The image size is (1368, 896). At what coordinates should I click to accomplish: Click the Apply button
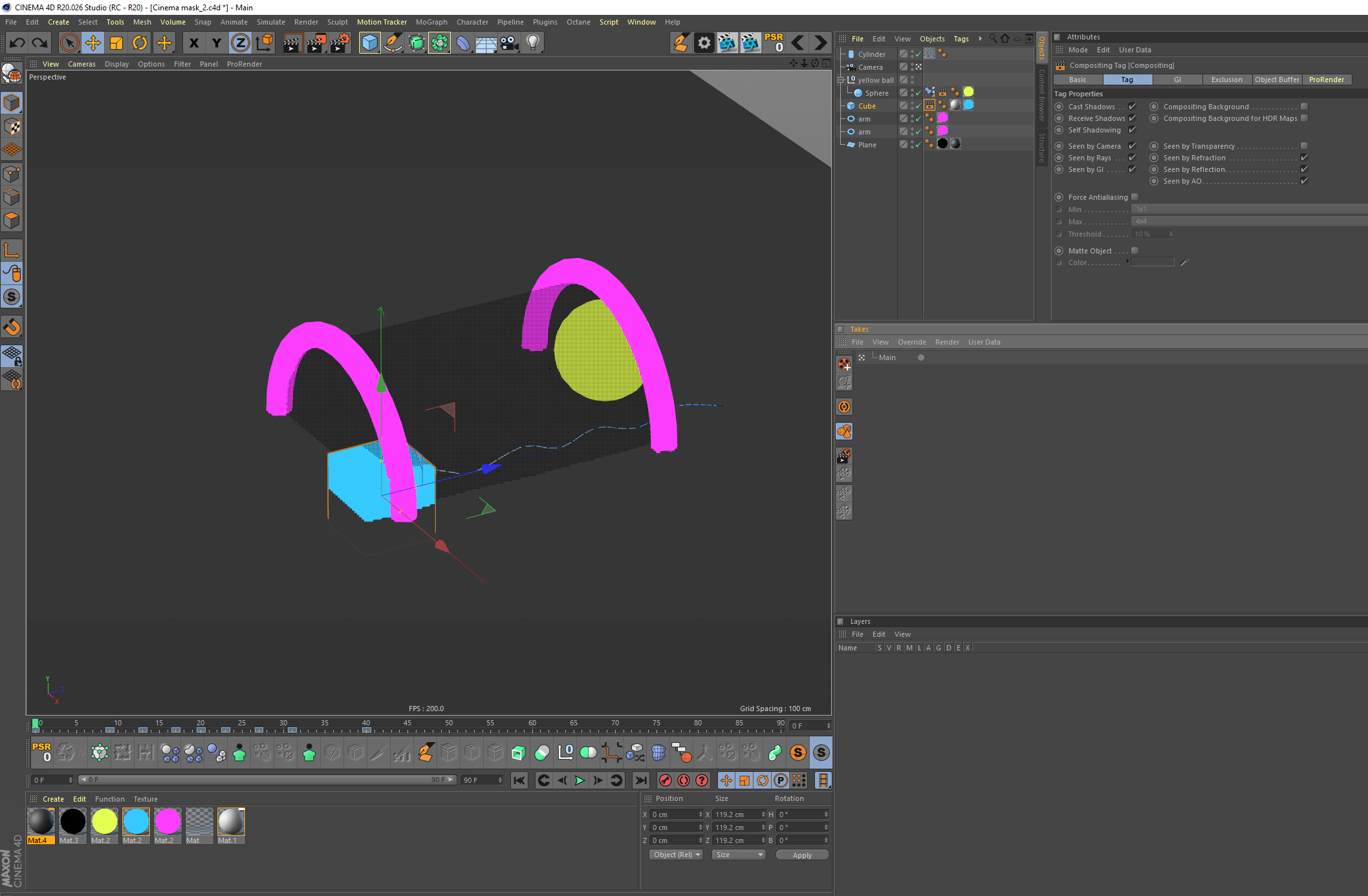point(802,855)
